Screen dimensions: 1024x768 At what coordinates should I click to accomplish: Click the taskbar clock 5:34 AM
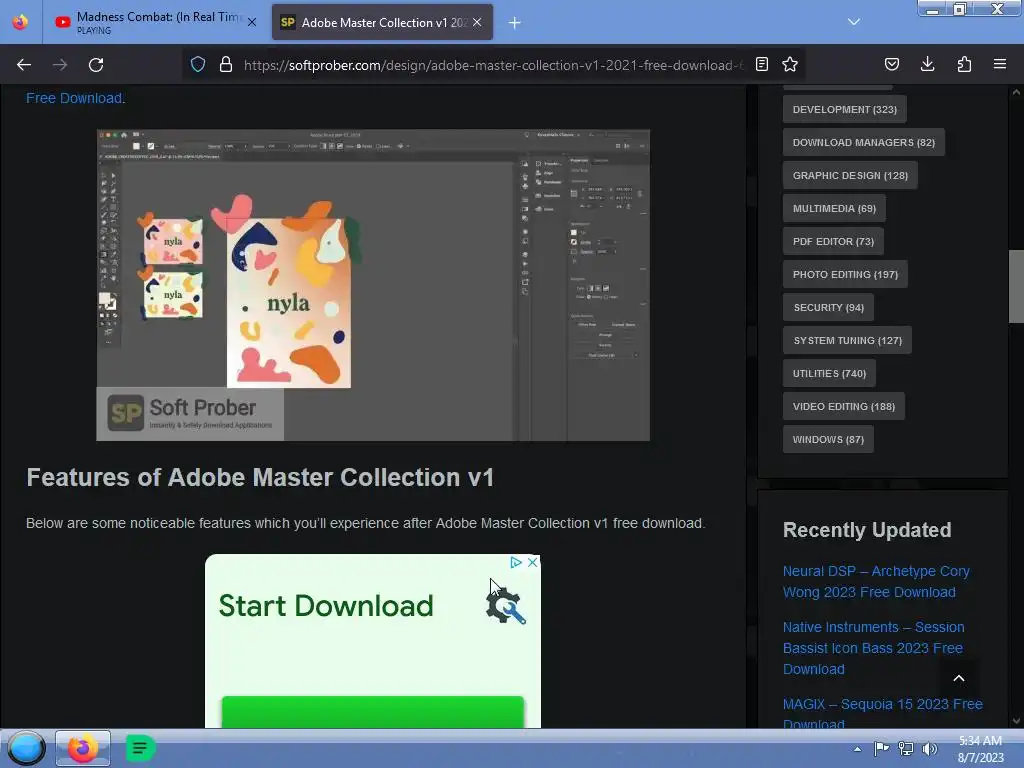pyautogui.click(x=980, y=749)
